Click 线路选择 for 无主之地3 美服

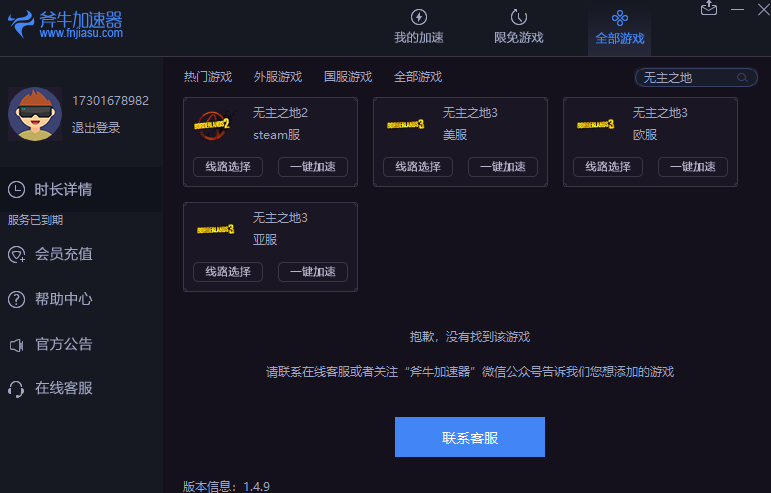[x=418, y=167]
